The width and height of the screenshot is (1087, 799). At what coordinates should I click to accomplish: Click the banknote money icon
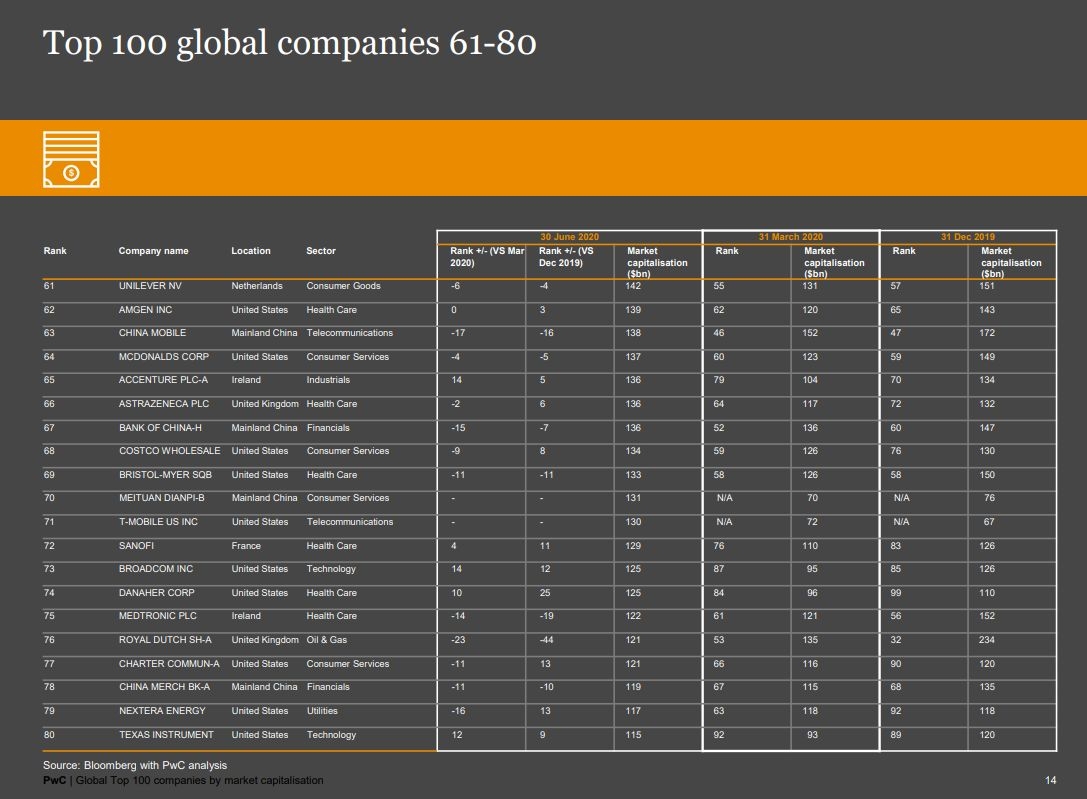tap(71, 159)
